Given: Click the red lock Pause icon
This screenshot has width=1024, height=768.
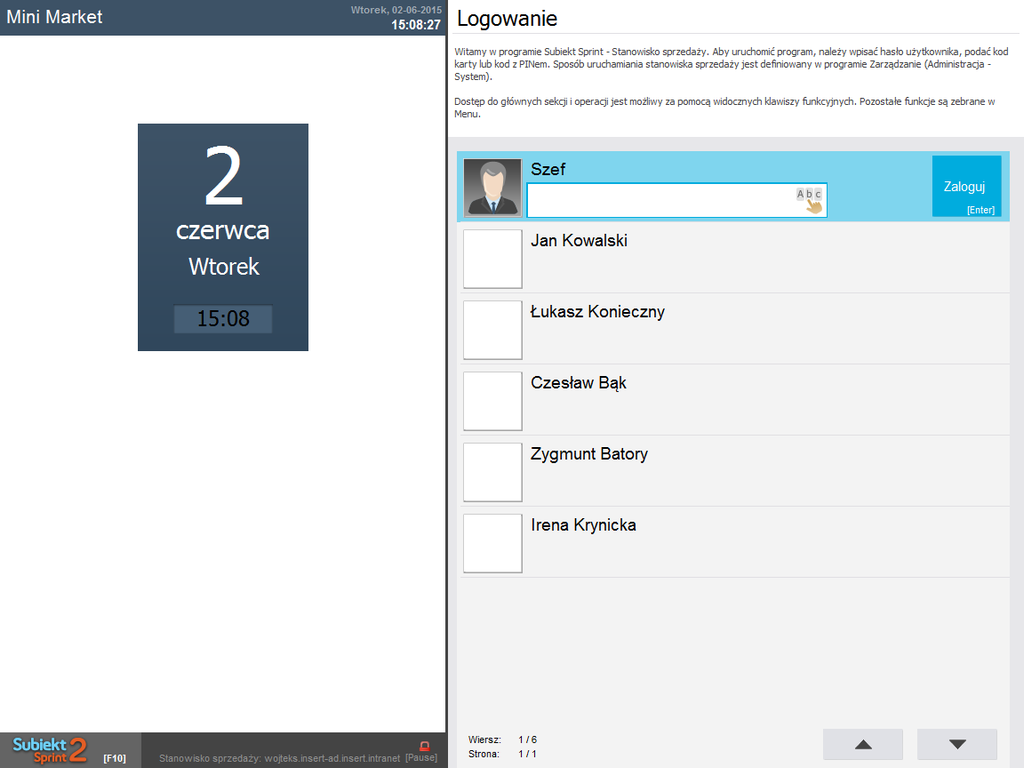Looking at the screenshot, I should (424, 746).
